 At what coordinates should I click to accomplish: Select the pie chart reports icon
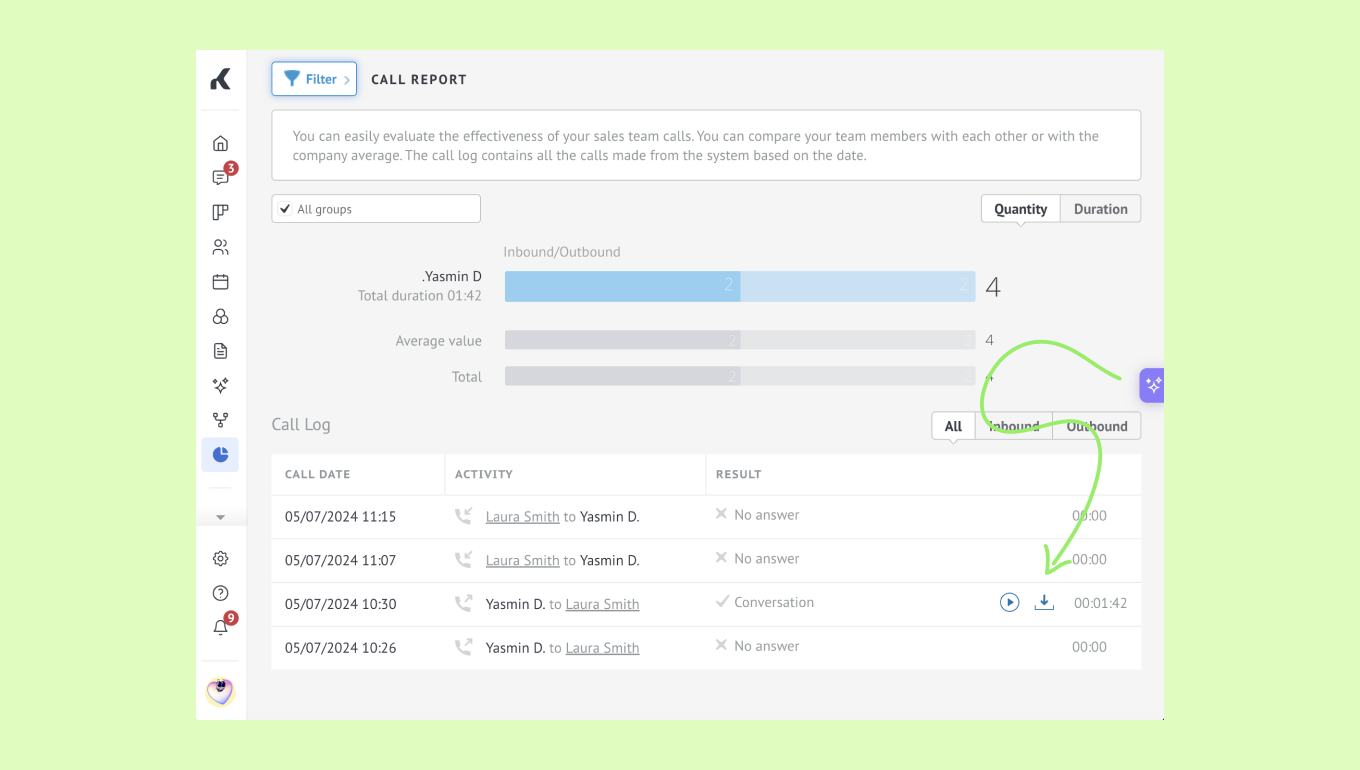point(220,455)
